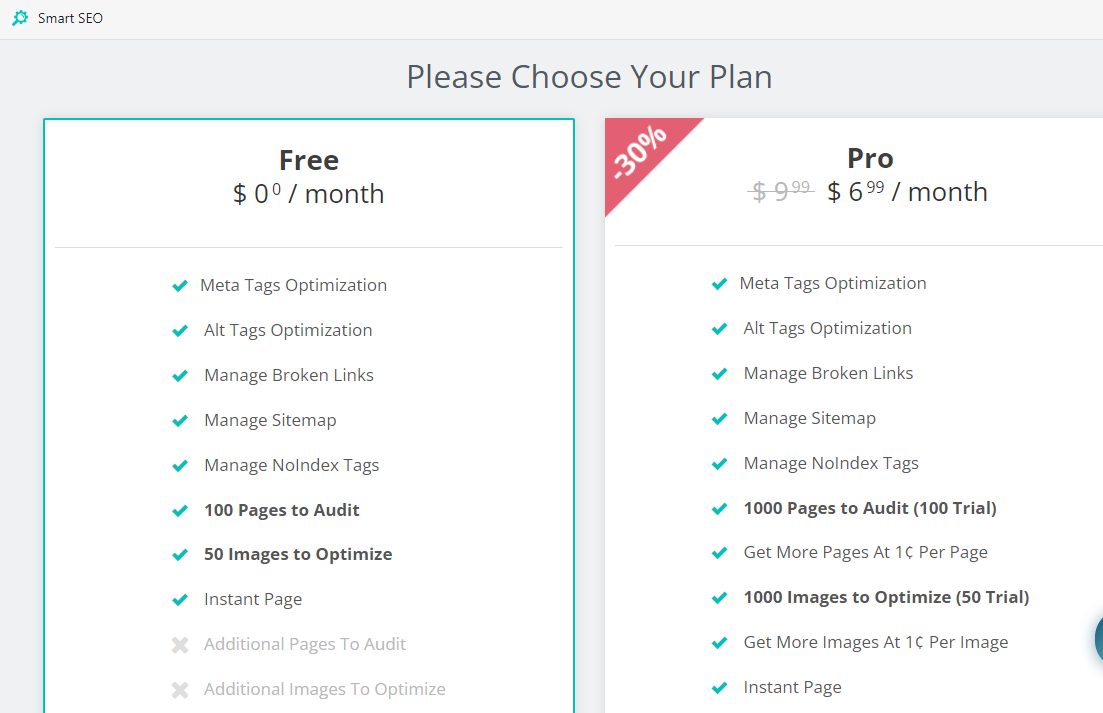The width and height of the screenshot is (1103, 713).
Task: Click the X icon next to Additional Pages To Audit
Action: pos(180,645)
